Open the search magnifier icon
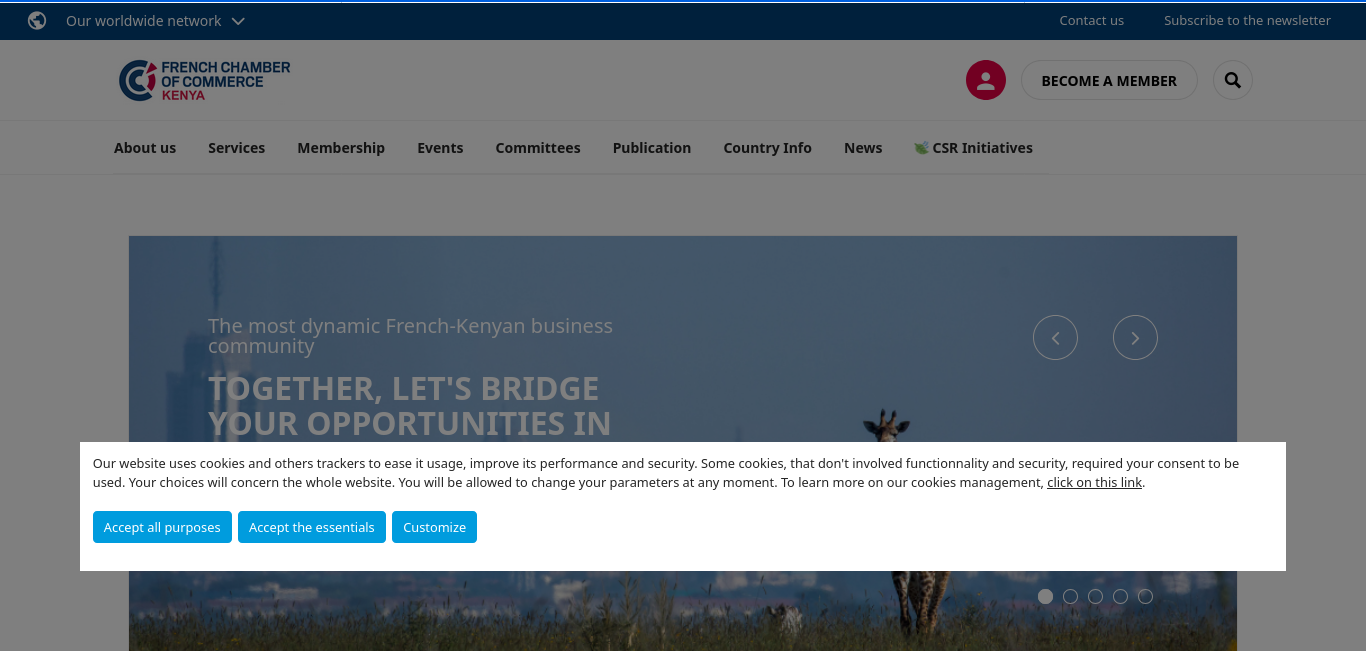 [1232, 80]
